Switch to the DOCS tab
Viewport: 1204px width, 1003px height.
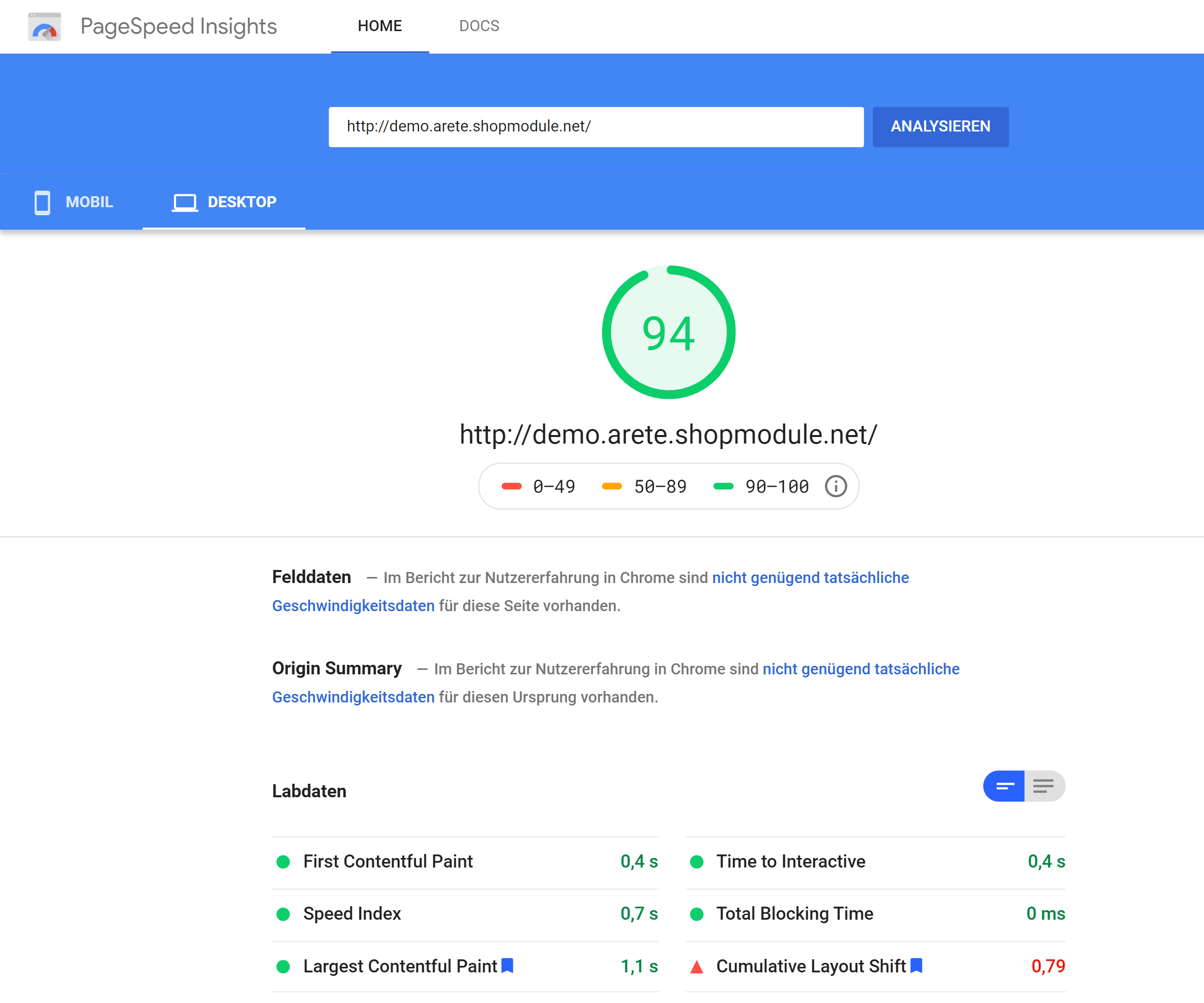pyautogui.click(x=479, y=25)
